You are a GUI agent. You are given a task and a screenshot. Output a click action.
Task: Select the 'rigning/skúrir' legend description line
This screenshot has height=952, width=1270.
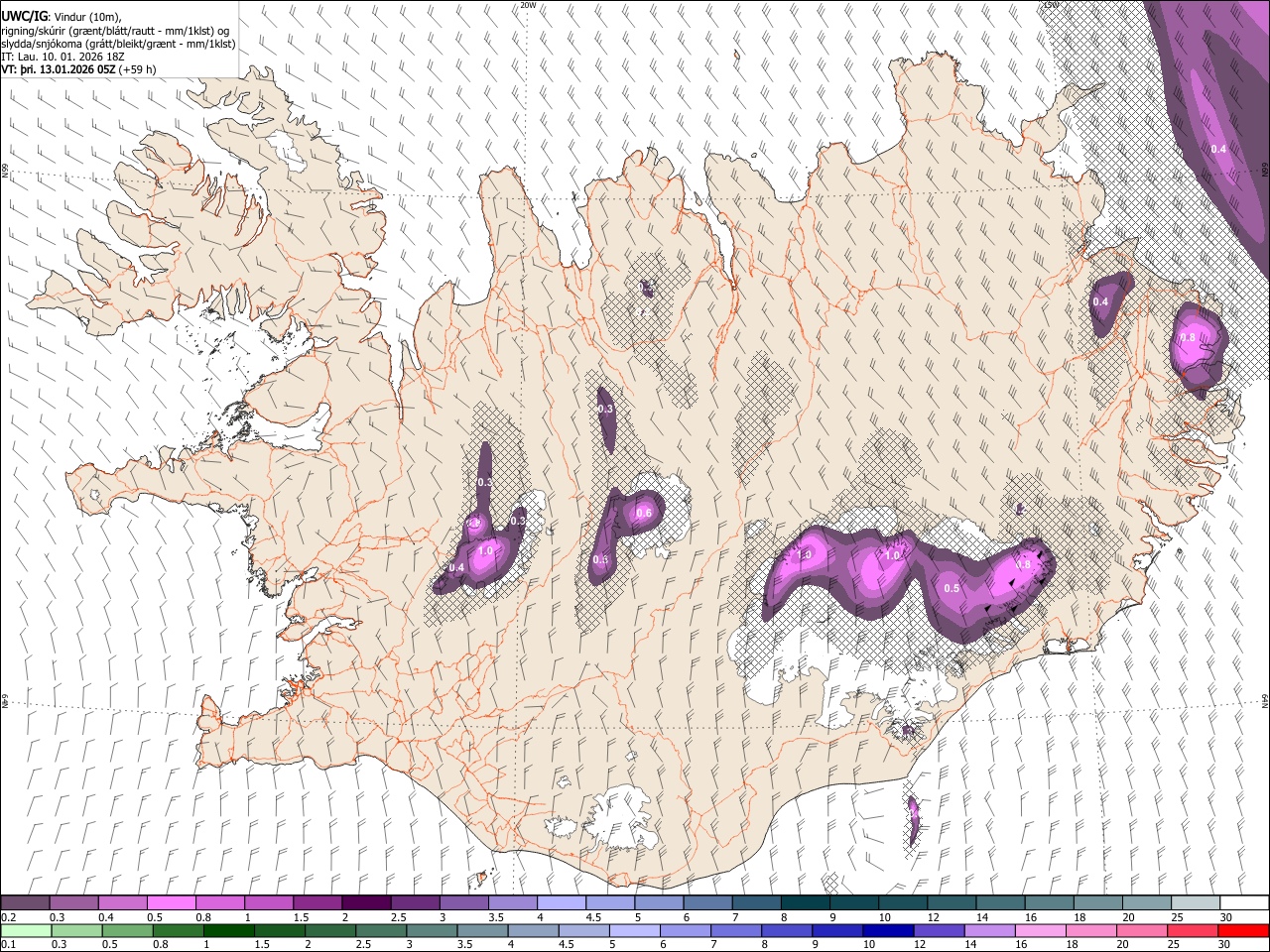pos(116,31)
